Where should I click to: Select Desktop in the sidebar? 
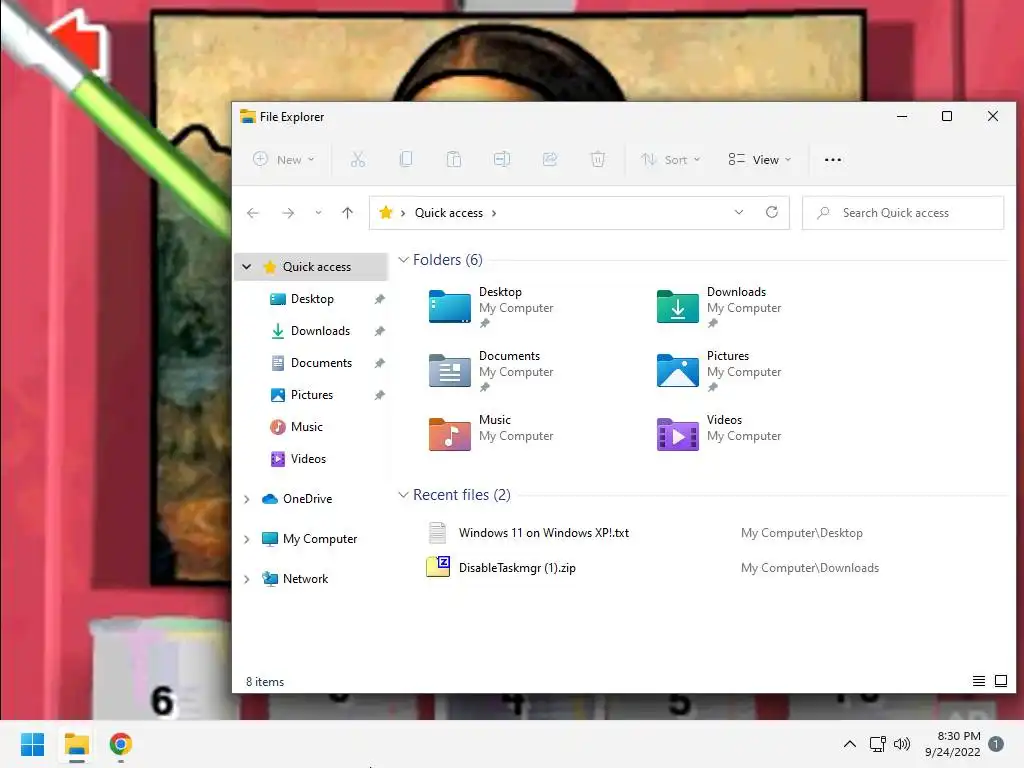pos(312,298)
